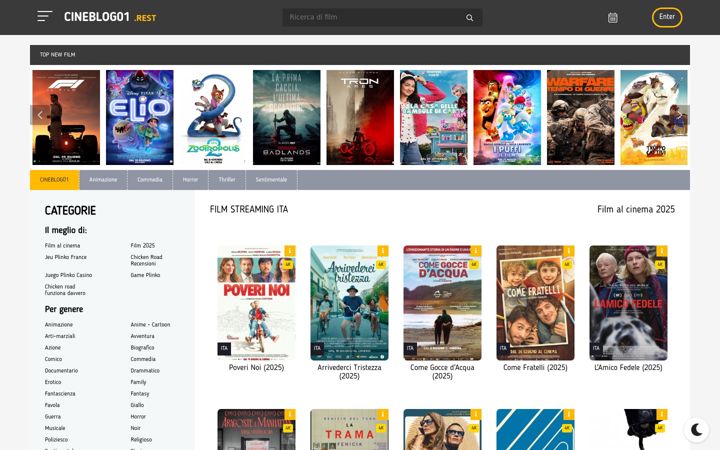Click the CINEBLOG01 .REST logo
The image size is (720, 450).
(x=110, y=17)
